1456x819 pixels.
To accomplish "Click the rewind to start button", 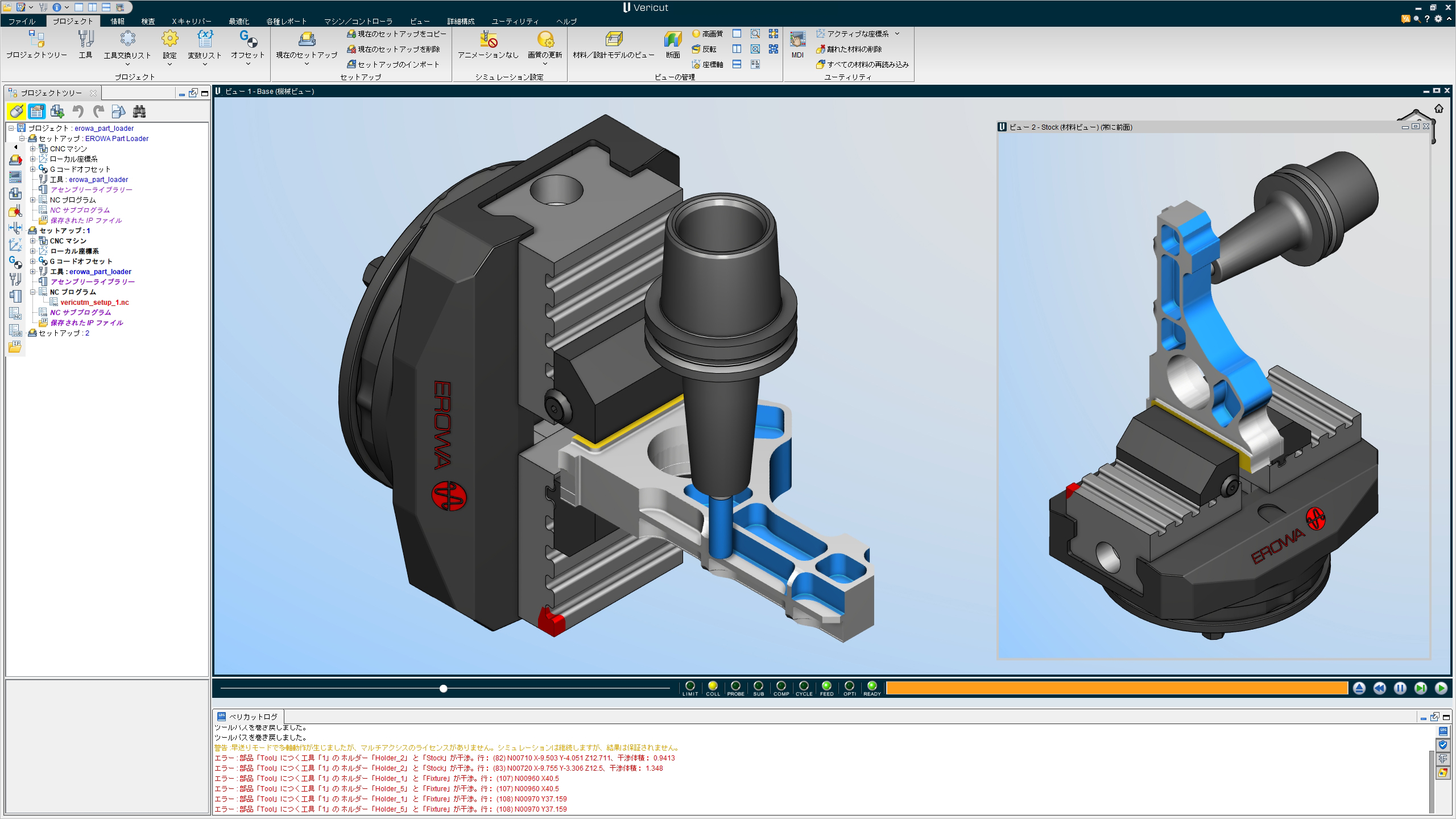I will 1379,688.
